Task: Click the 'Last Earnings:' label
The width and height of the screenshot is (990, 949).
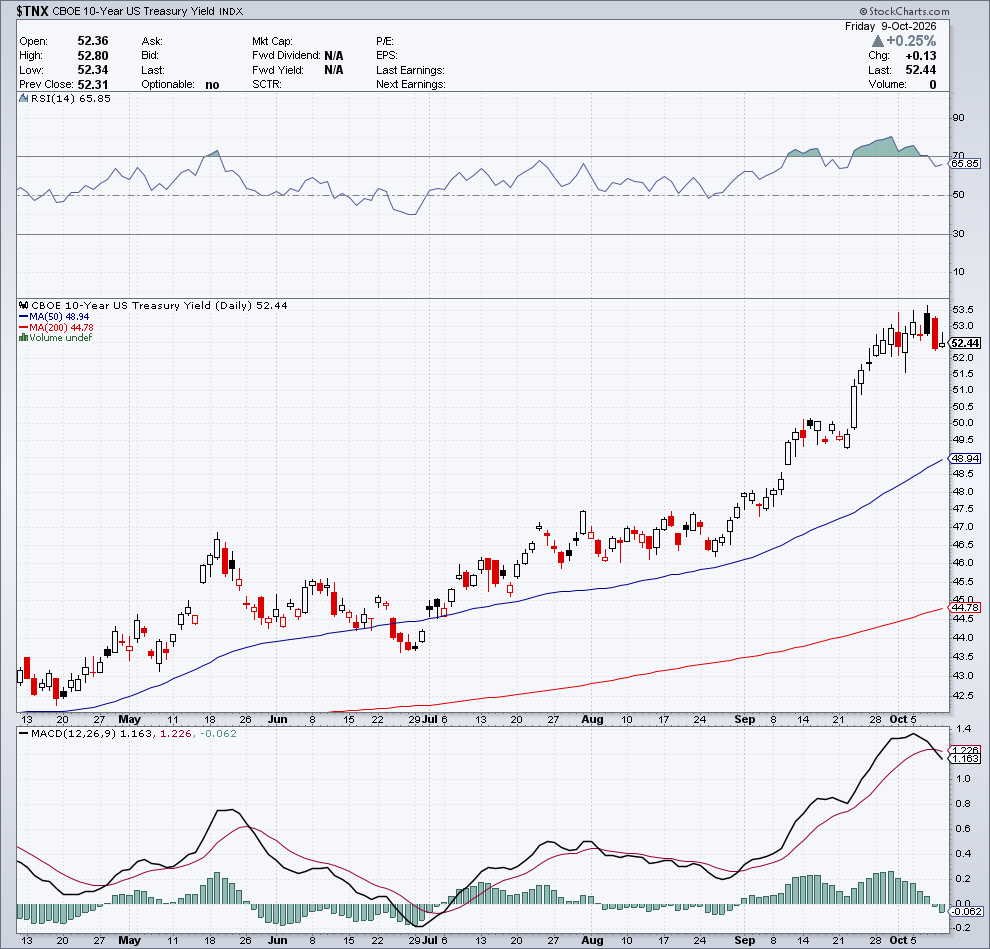Action: pos(410,70)
